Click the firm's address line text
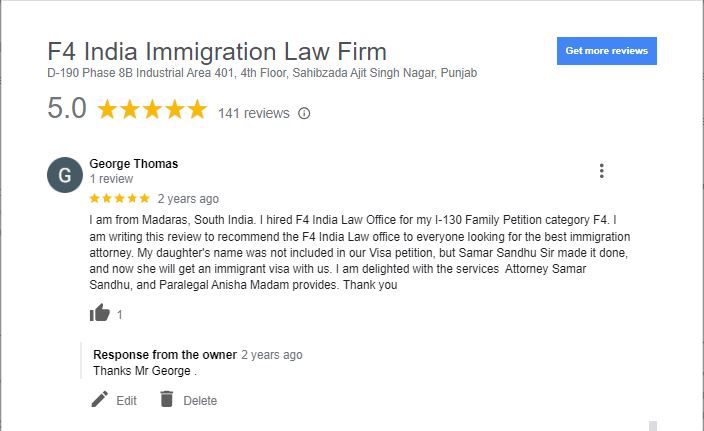 point(262,73)
